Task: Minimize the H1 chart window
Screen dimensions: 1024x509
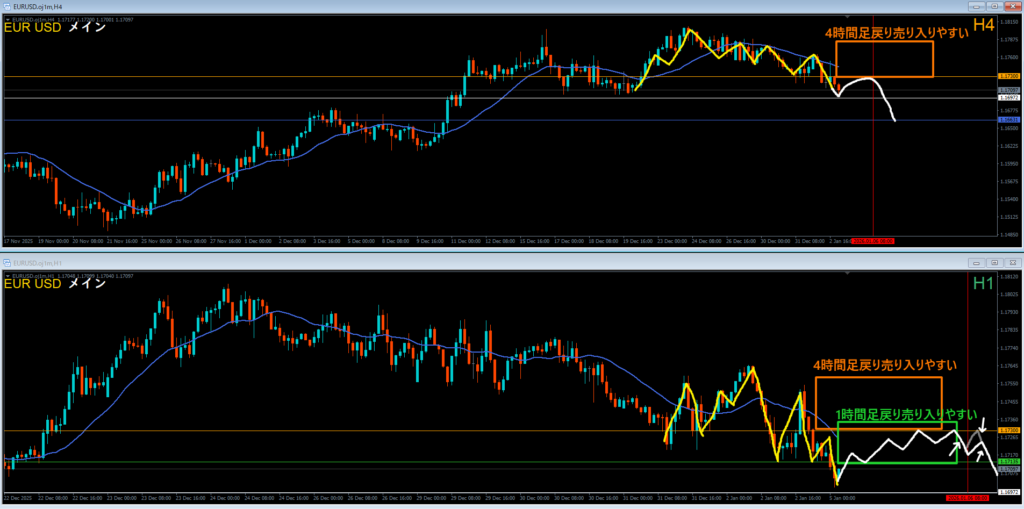Action: point(975,262)
